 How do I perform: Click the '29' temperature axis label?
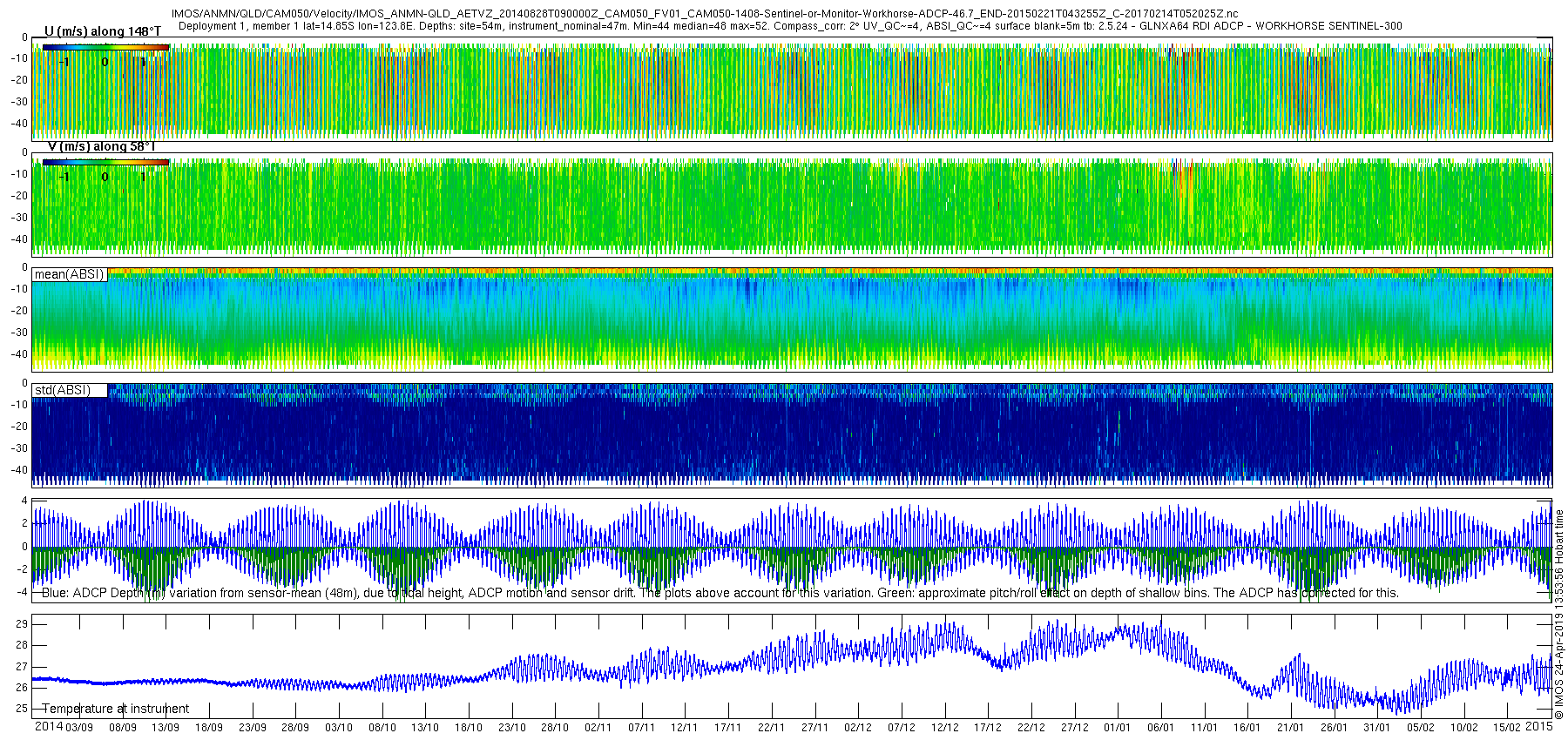tap(22, 624)
